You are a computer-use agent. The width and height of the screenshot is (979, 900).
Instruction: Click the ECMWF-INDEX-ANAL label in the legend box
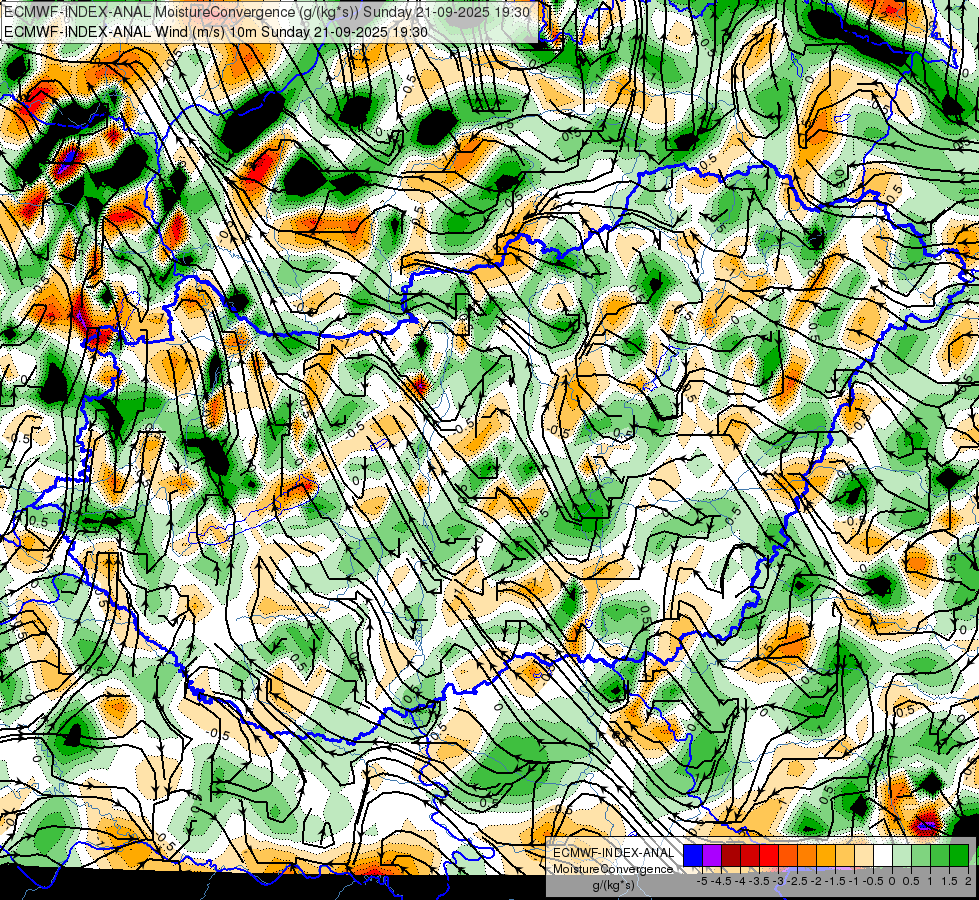click(614, 853)
